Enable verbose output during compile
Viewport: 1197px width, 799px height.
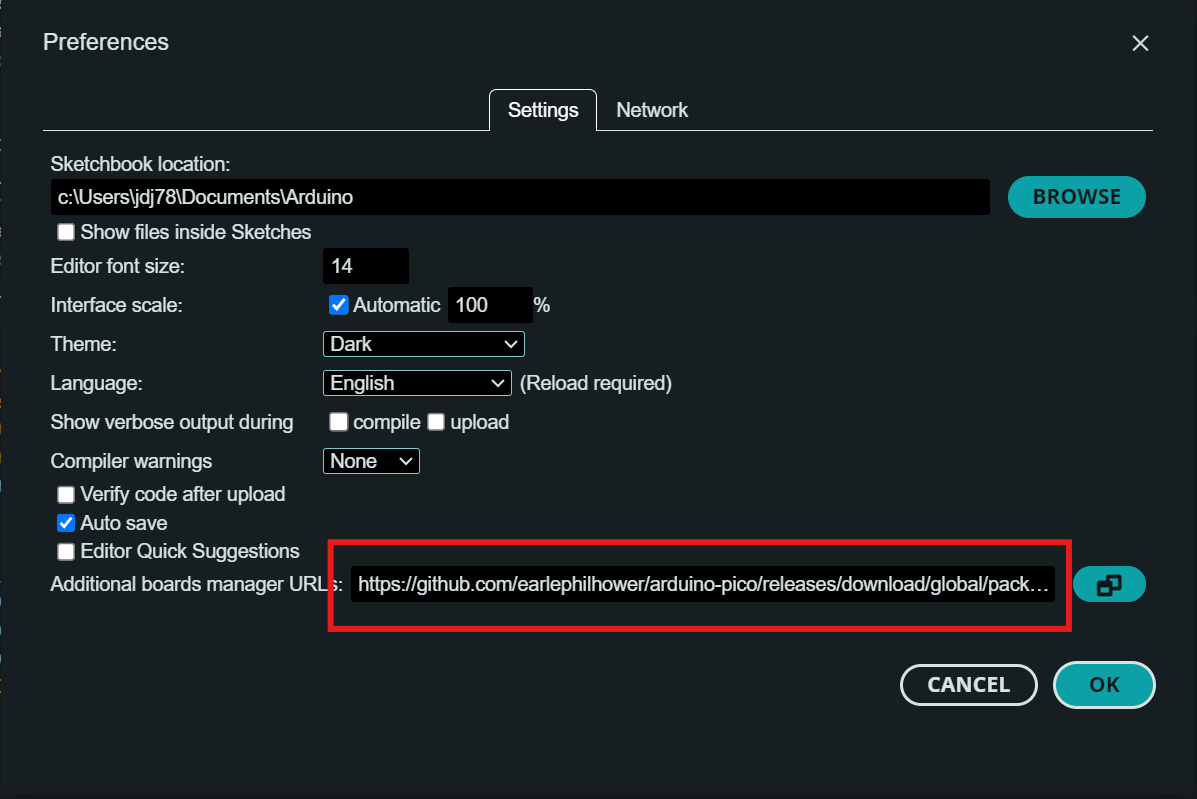[x=339, y=422]
